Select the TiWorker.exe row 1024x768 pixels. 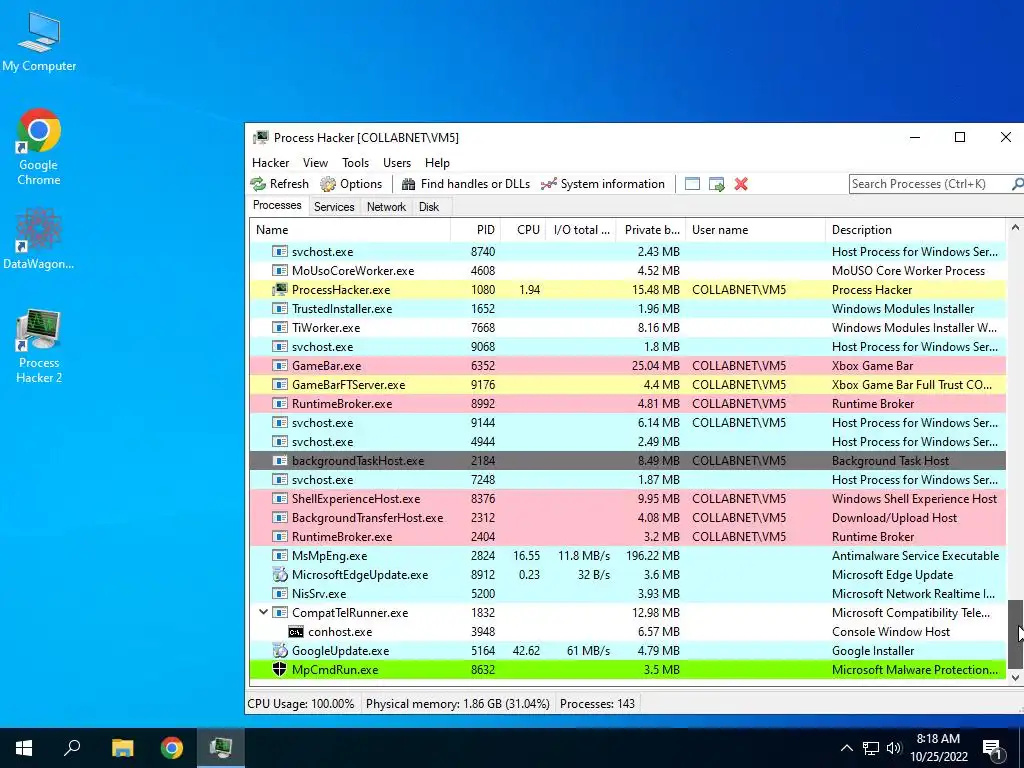tap(628, 327)
